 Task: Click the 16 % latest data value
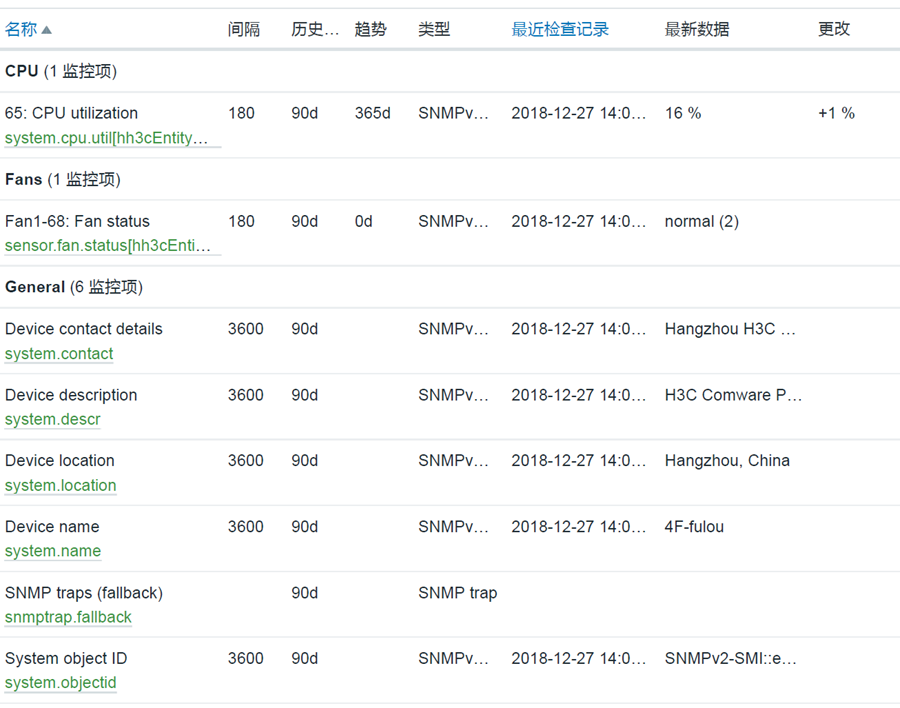pos(683,113)
